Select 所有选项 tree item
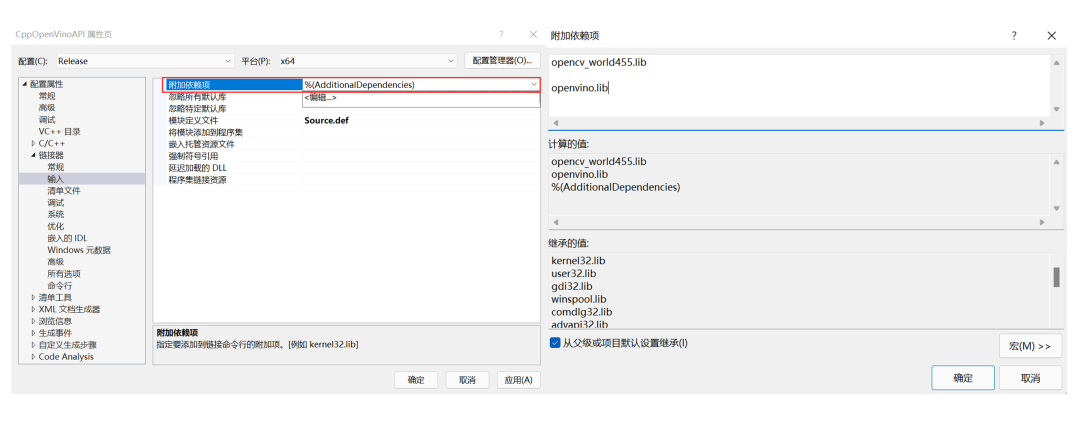This screenshot has height=421, width=1080. 64,274
